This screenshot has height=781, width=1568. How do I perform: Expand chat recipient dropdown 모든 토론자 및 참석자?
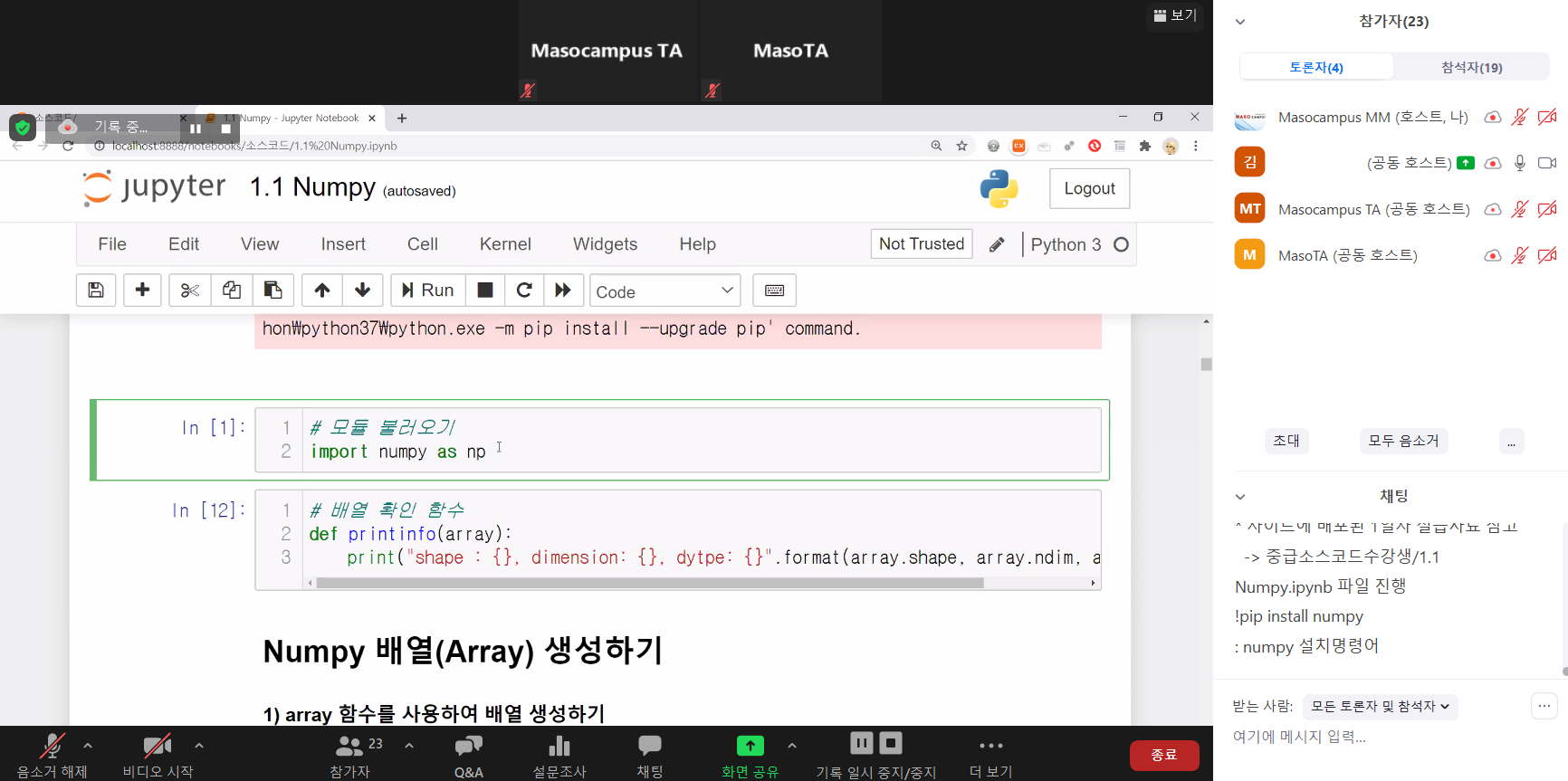[1380, 707]
